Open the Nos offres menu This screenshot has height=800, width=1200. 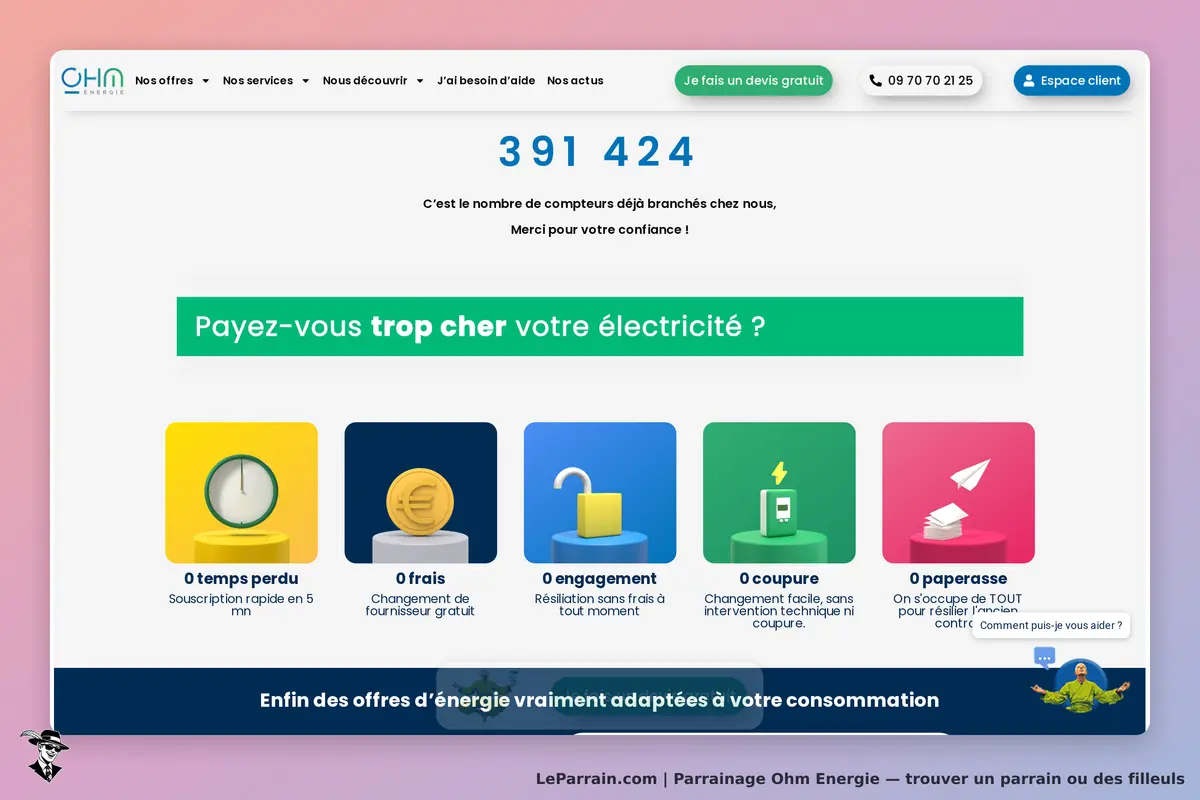click(x=164, y=81)
